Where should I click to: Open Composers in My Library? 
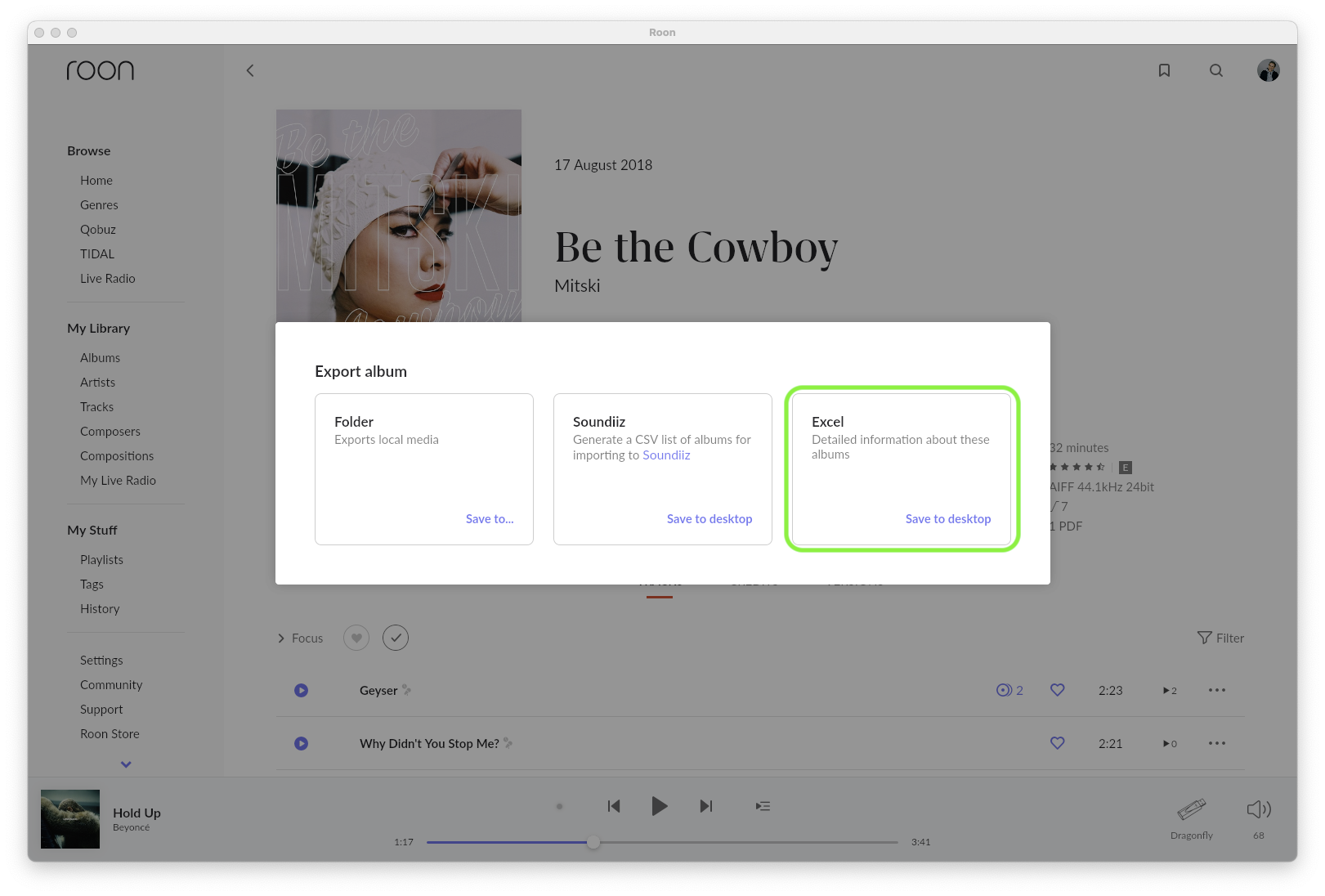pyautogui.click(x=110, y=432)
